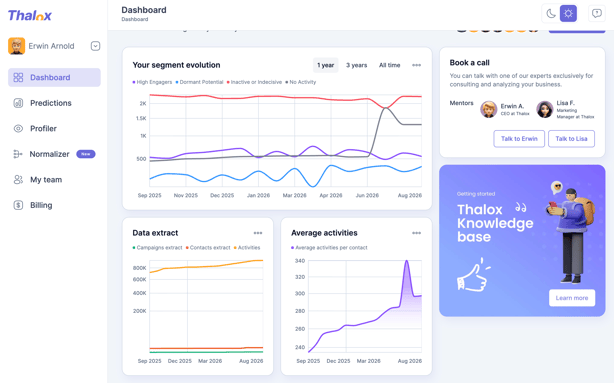Viewport: 614px width, 383px height.
Task: Click the New badge beside Normalizer
Action: click(86, 154)
